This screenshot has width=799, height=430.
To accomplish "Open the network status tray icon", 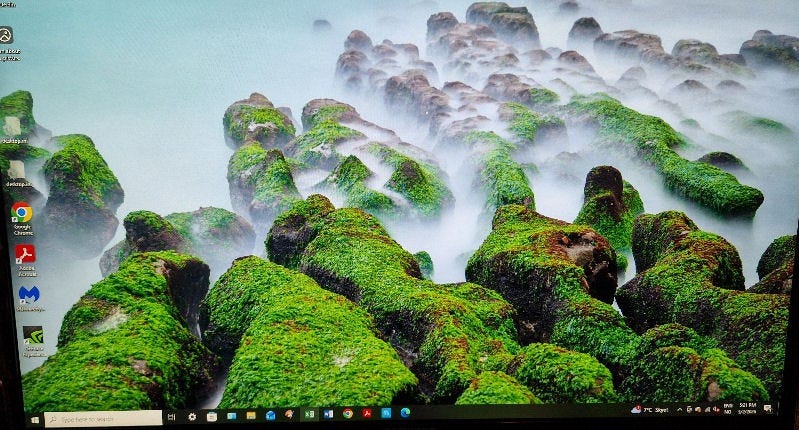I will coord(708,410).
